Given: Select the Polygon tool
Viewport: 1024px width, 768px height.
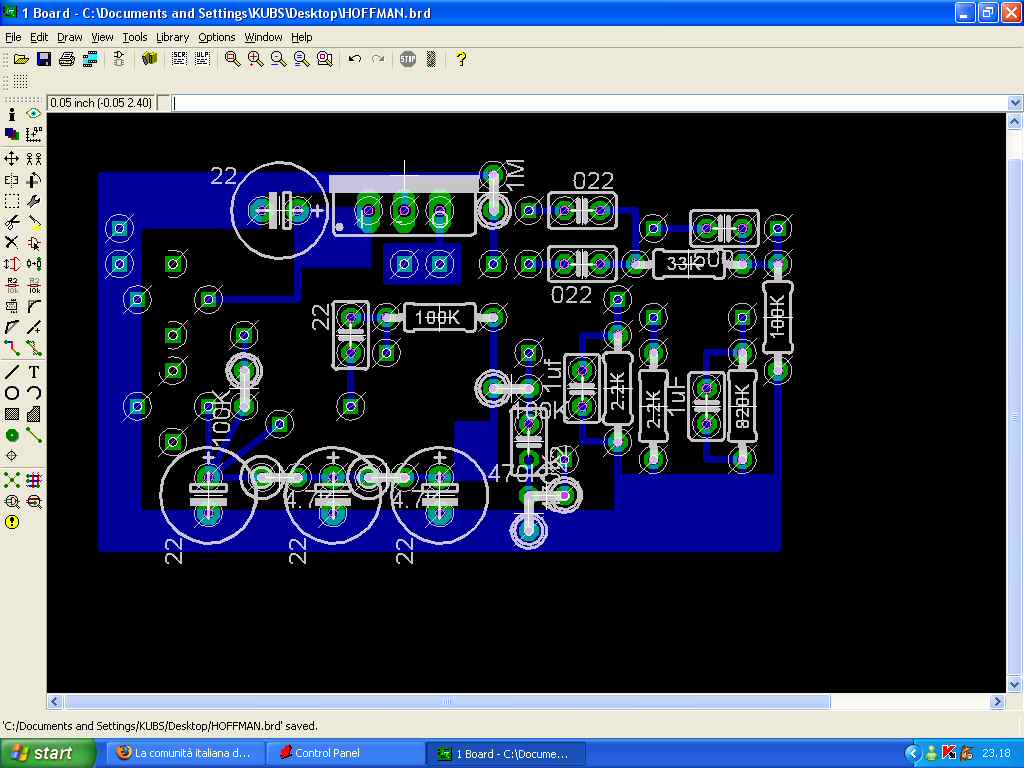Looking at the screenshot, I should [x=34, y=413].
